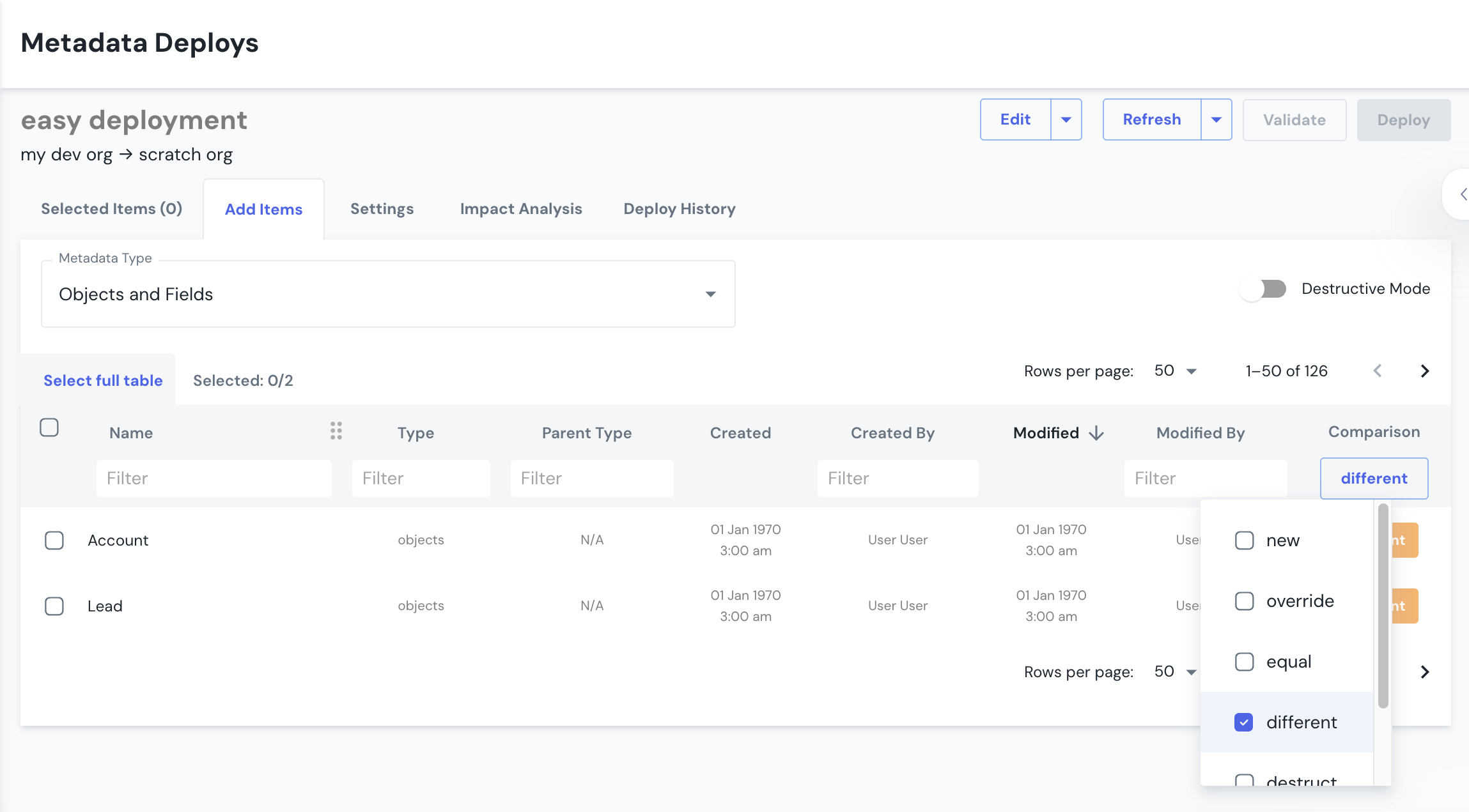Check the select-all checkbox in header

(49, 427)
